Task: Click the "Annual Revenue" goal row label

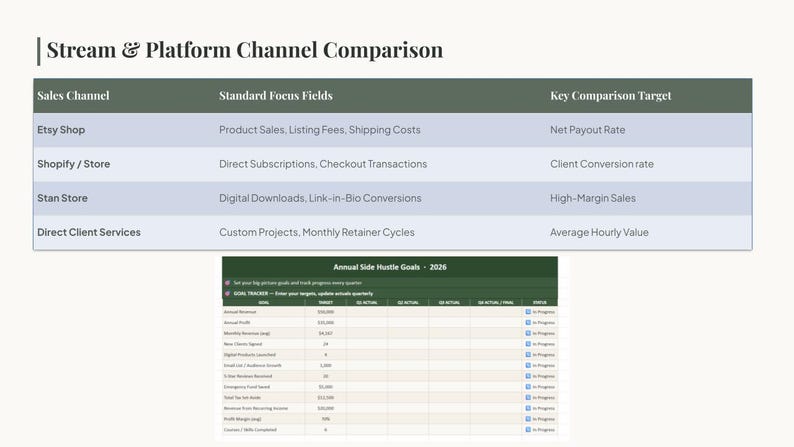Action: [240, 312]
